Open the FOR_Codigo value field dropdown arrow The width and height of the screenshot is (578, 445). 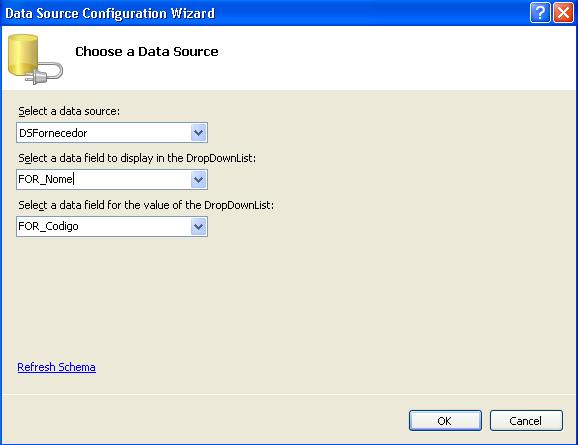(198, 226)
